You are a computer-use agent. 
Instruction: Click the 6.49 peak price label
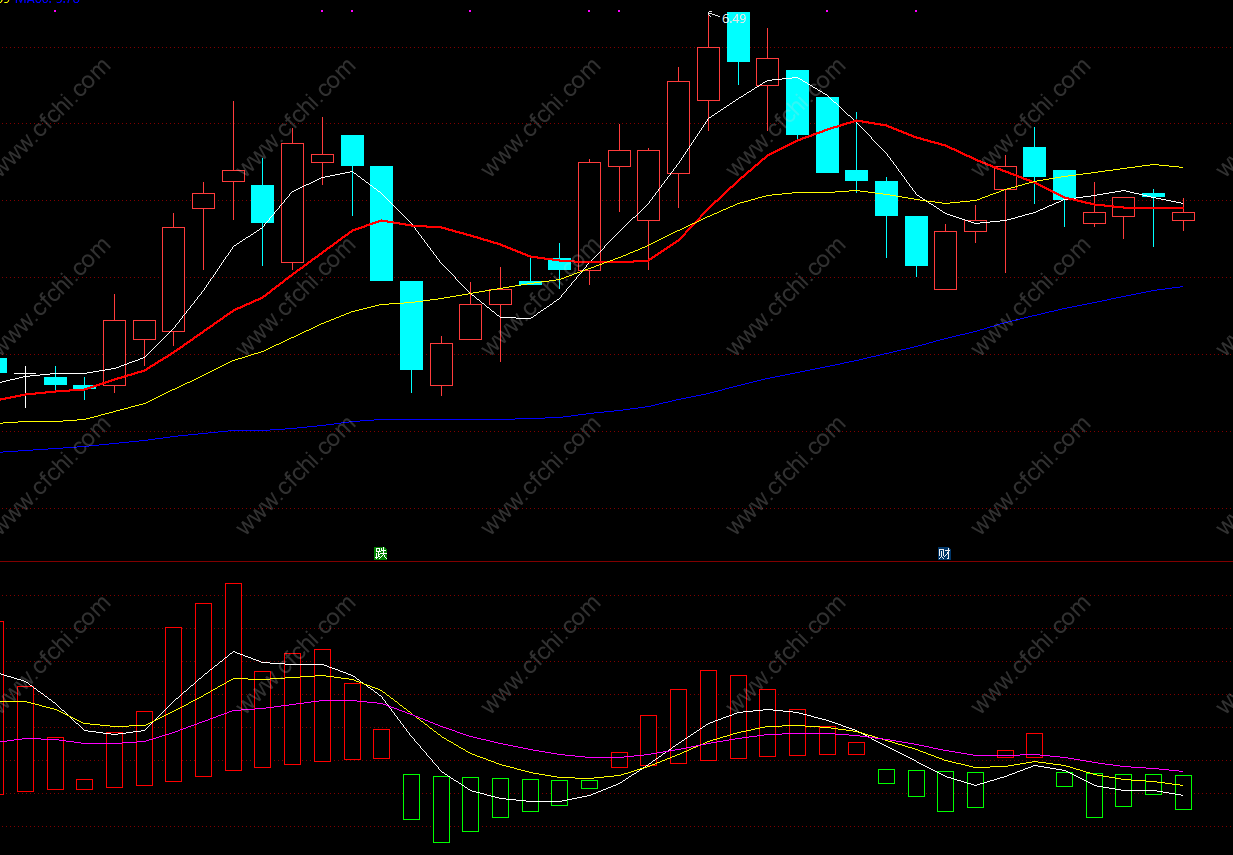pos(734,18)
